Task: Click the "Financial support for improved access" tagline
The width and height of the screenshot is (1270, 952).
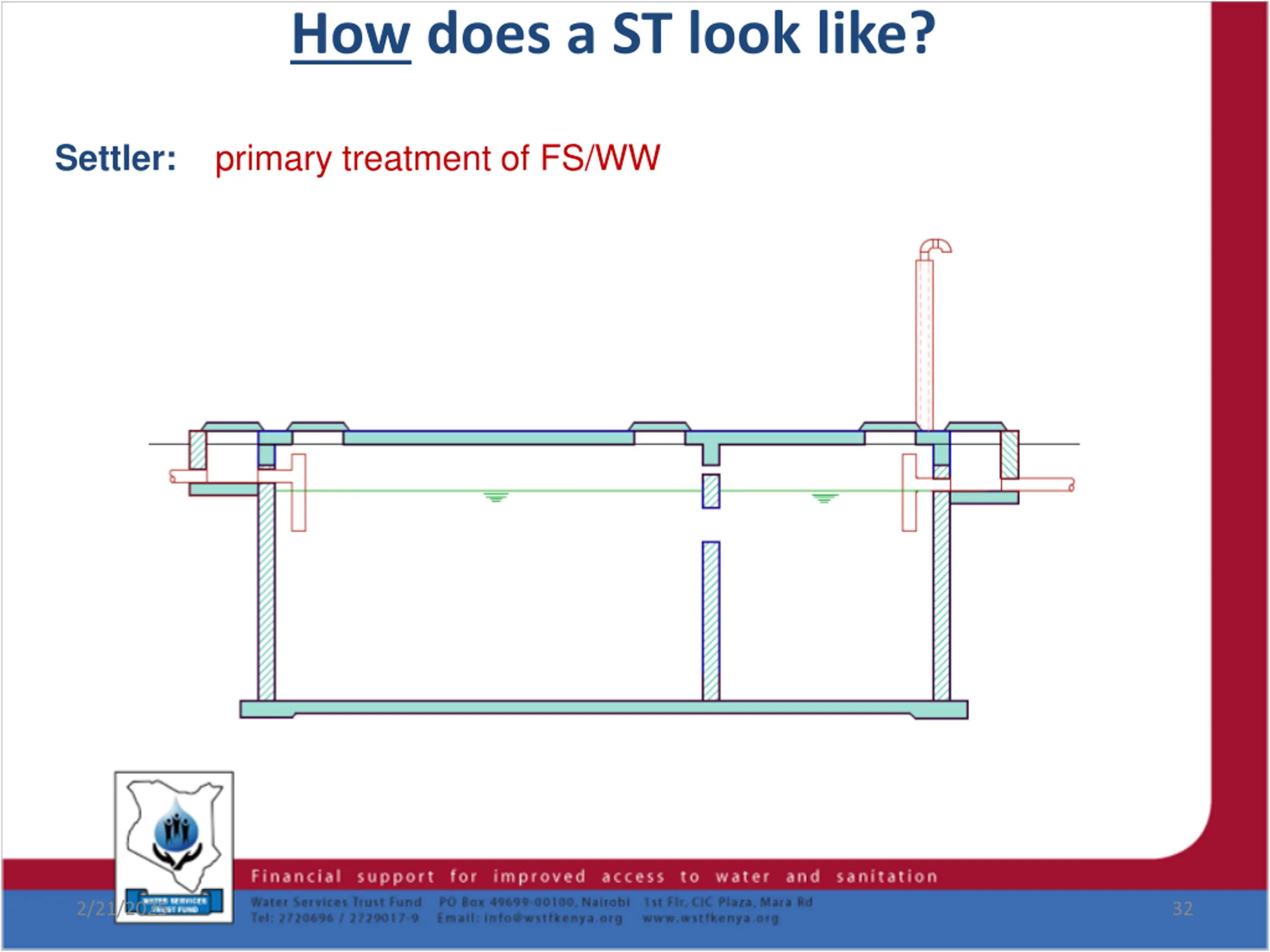Action: (x=594, y=876)
